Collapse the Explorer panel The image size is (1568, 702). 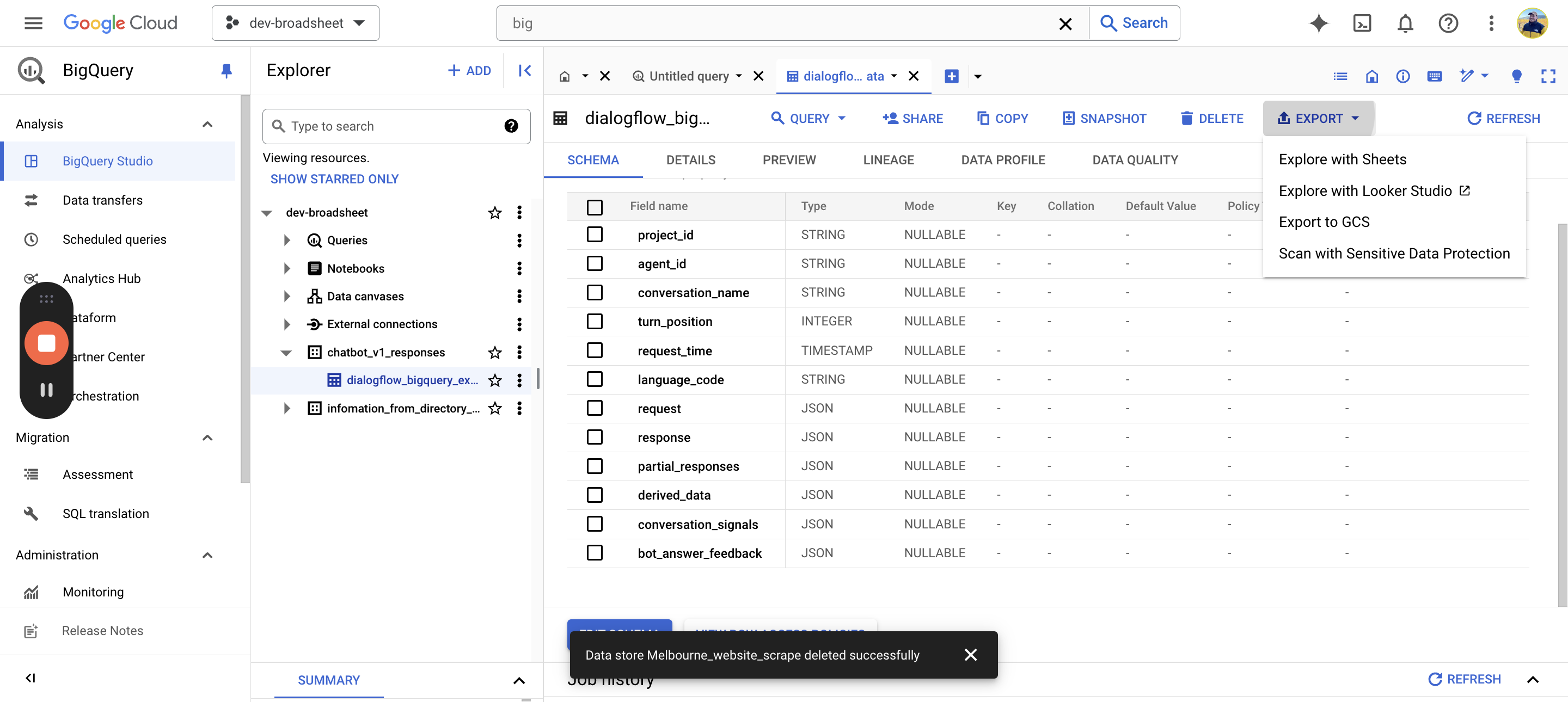coord(525,71)
